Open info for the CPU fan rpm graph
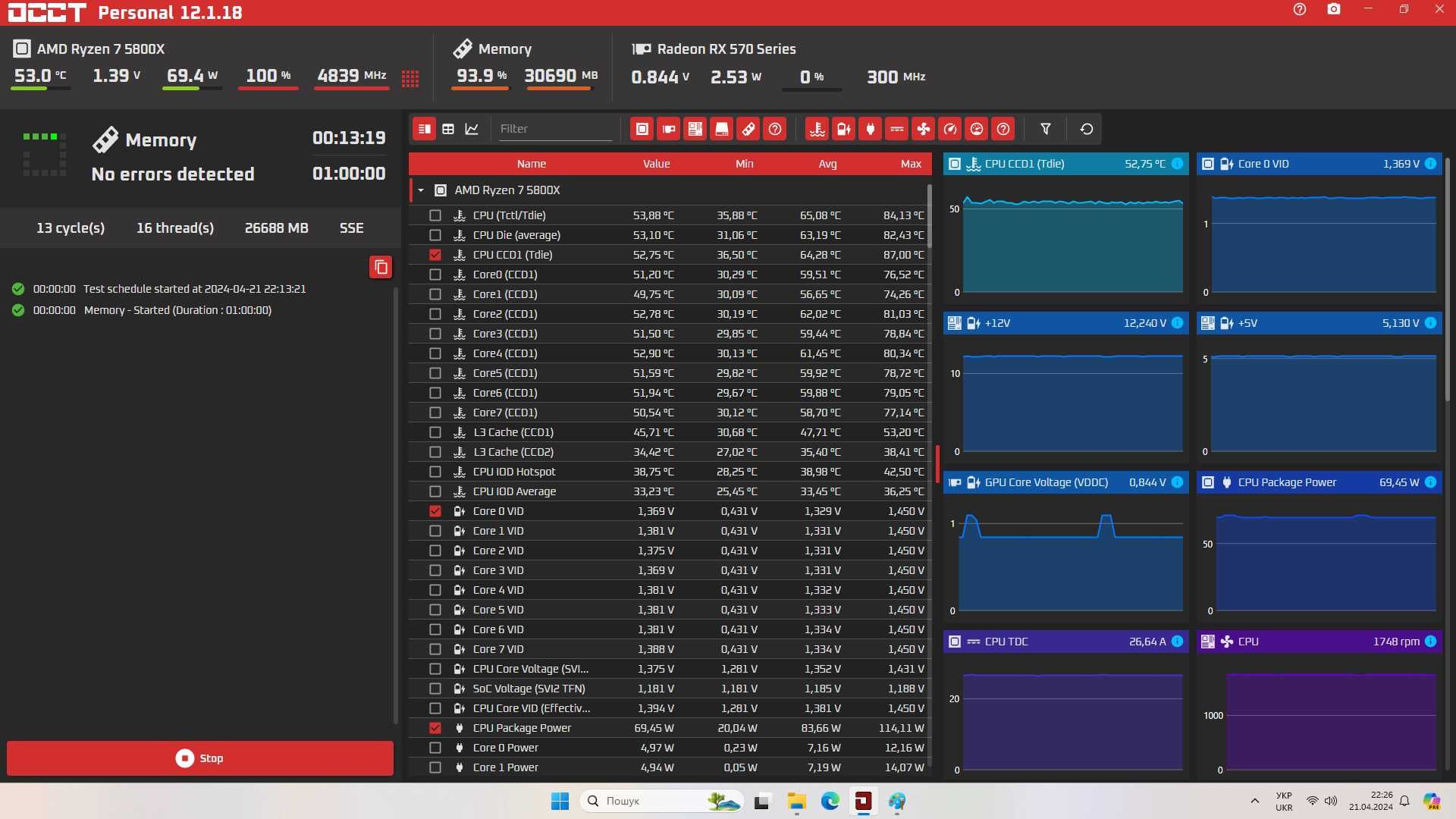Image resolution: width=1456 pixels, height=819 pixels. (x=1430, y=642)
